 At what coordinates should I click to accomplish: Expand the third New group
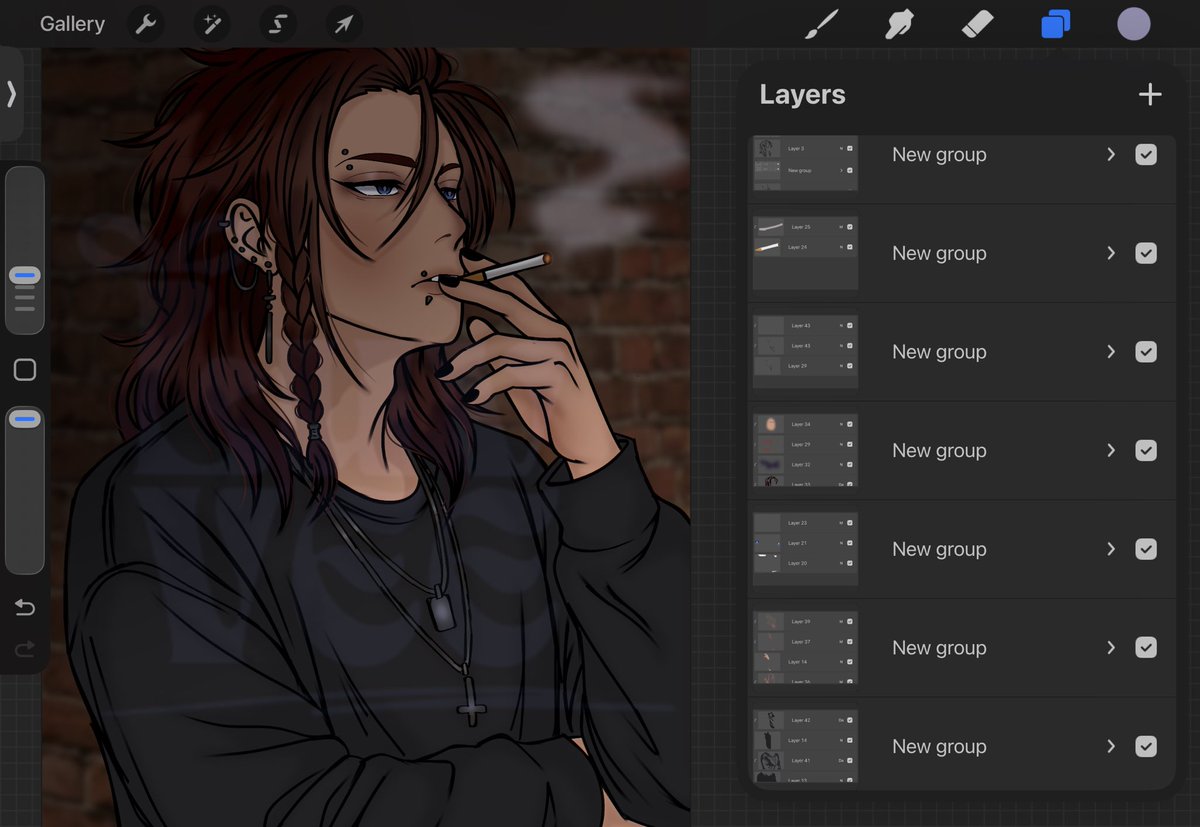pyautogui.click(x=1110, y=351)
